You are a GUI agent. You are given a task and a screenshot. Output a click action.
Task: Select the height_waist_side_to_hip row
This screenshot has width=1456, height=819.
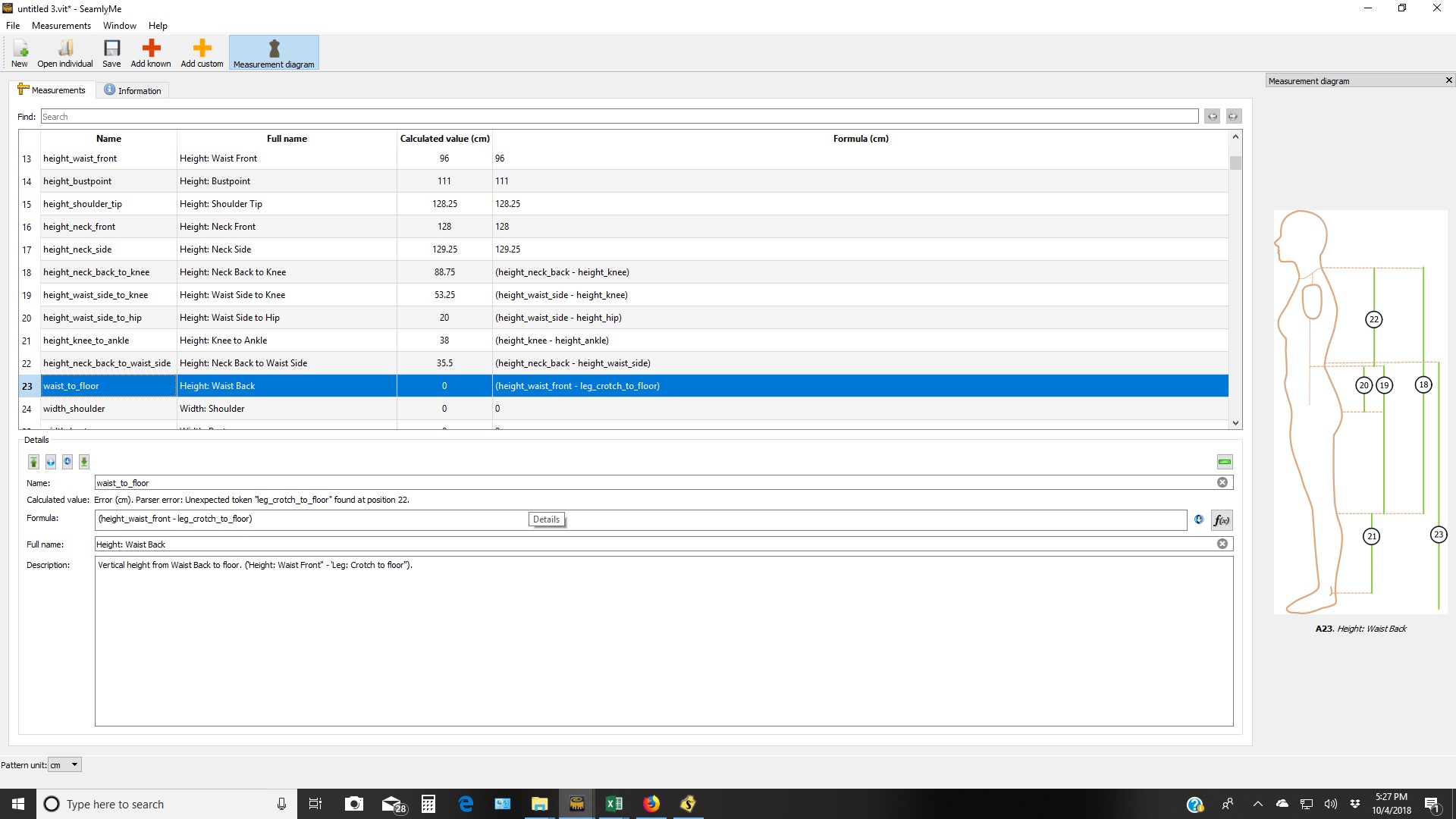point(623,318)
